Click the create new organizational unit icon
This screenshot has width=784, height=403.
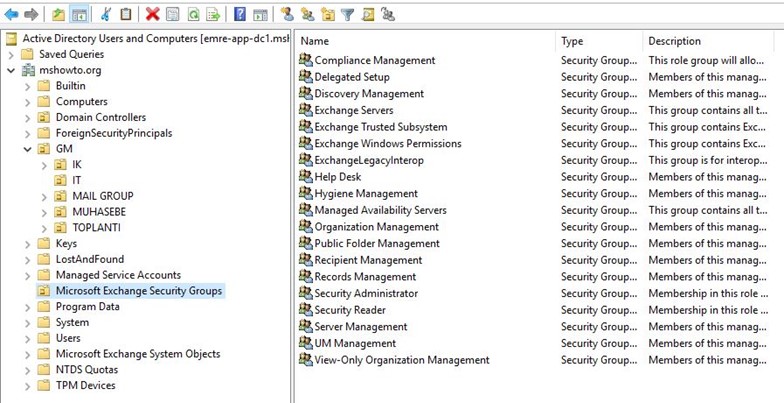[x=328, y=14]
